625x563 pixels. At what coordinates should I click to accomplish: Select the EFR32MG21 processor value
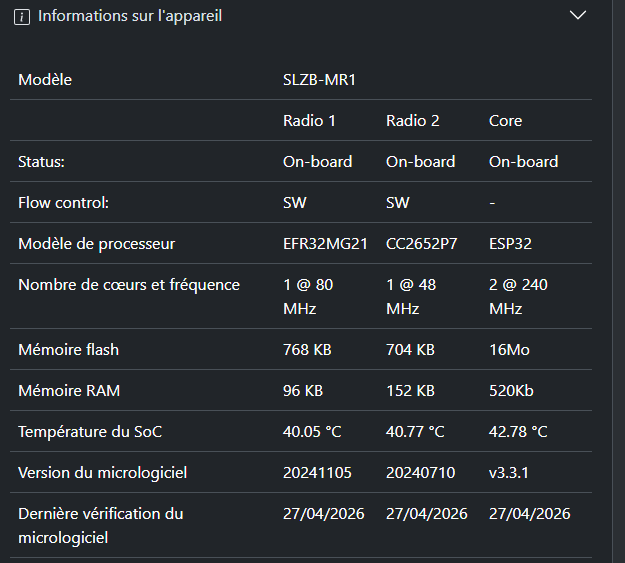[325, 244]
